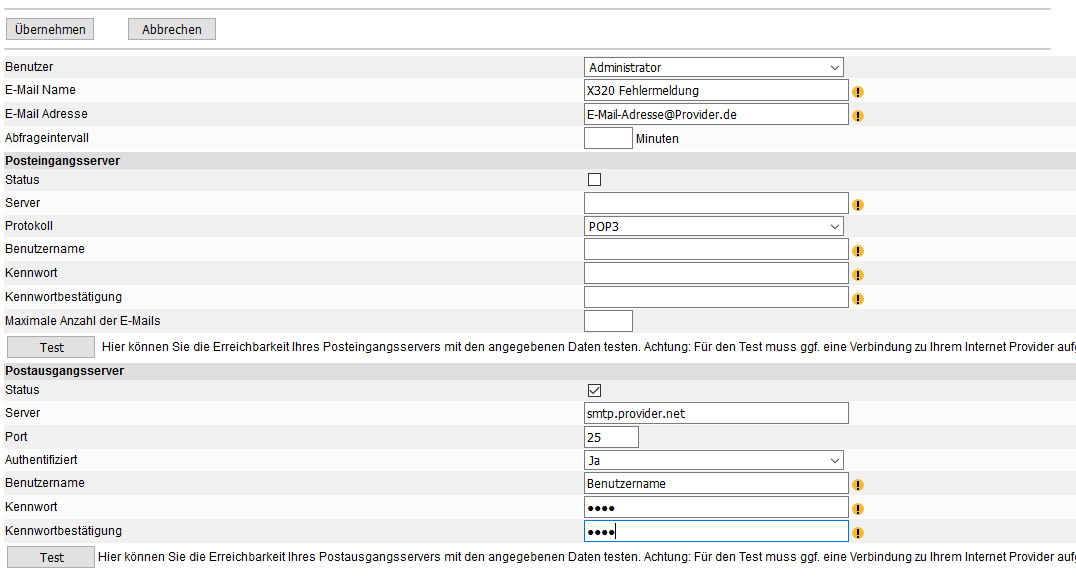Click warning icon next to Posteingangsserver Benutzername
This screenshot has height=581, width=1076.
[857, 251]
